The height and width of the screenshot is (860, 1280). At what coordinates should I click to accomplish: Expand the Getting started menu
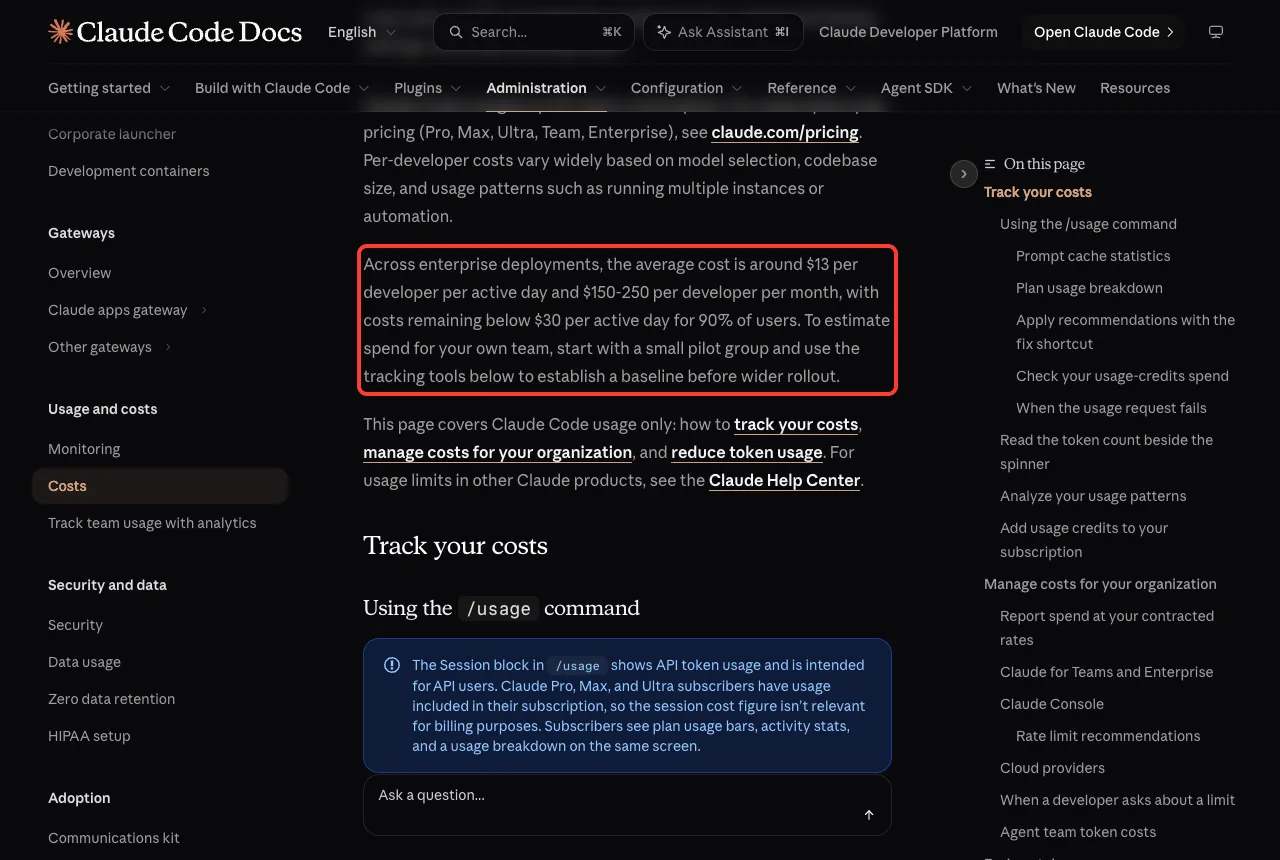click(109, 88)
